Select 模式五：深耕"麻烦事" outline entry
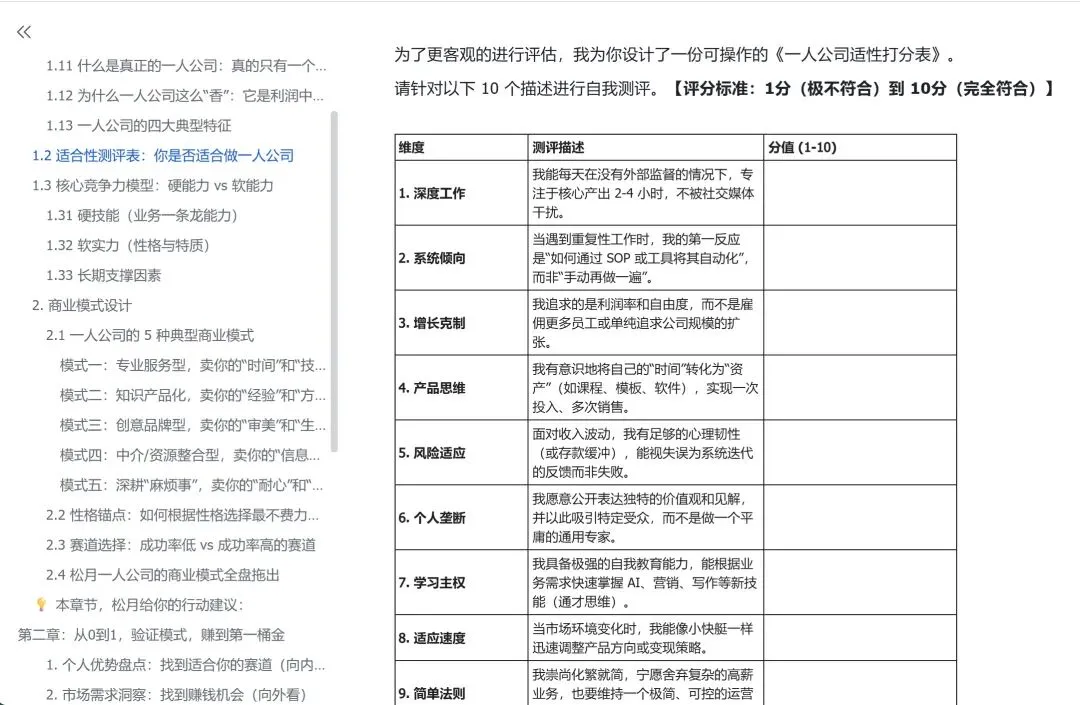1080x705 pixels. [191, 485]
